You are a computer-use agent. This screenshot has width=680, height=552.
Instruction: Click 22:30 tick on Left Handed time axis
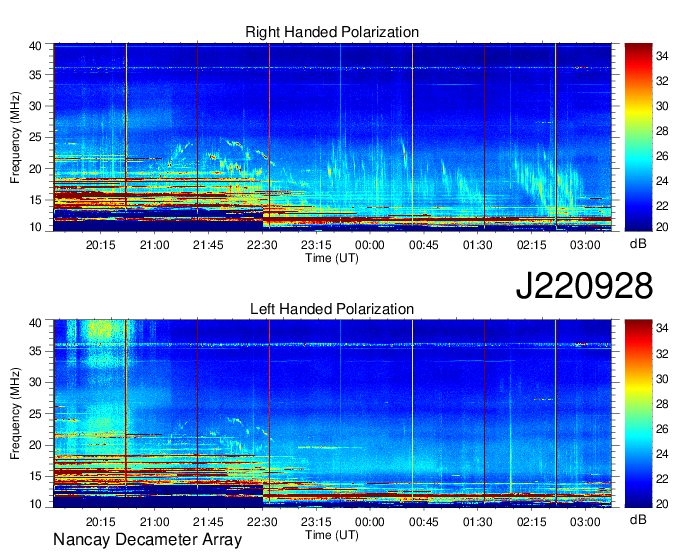pos(262,522)
